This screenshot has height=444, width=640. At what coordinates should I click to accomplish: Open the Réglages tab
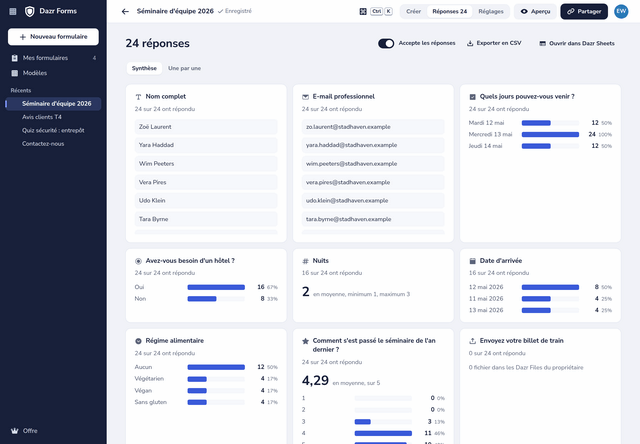click(x=491, y=11)
